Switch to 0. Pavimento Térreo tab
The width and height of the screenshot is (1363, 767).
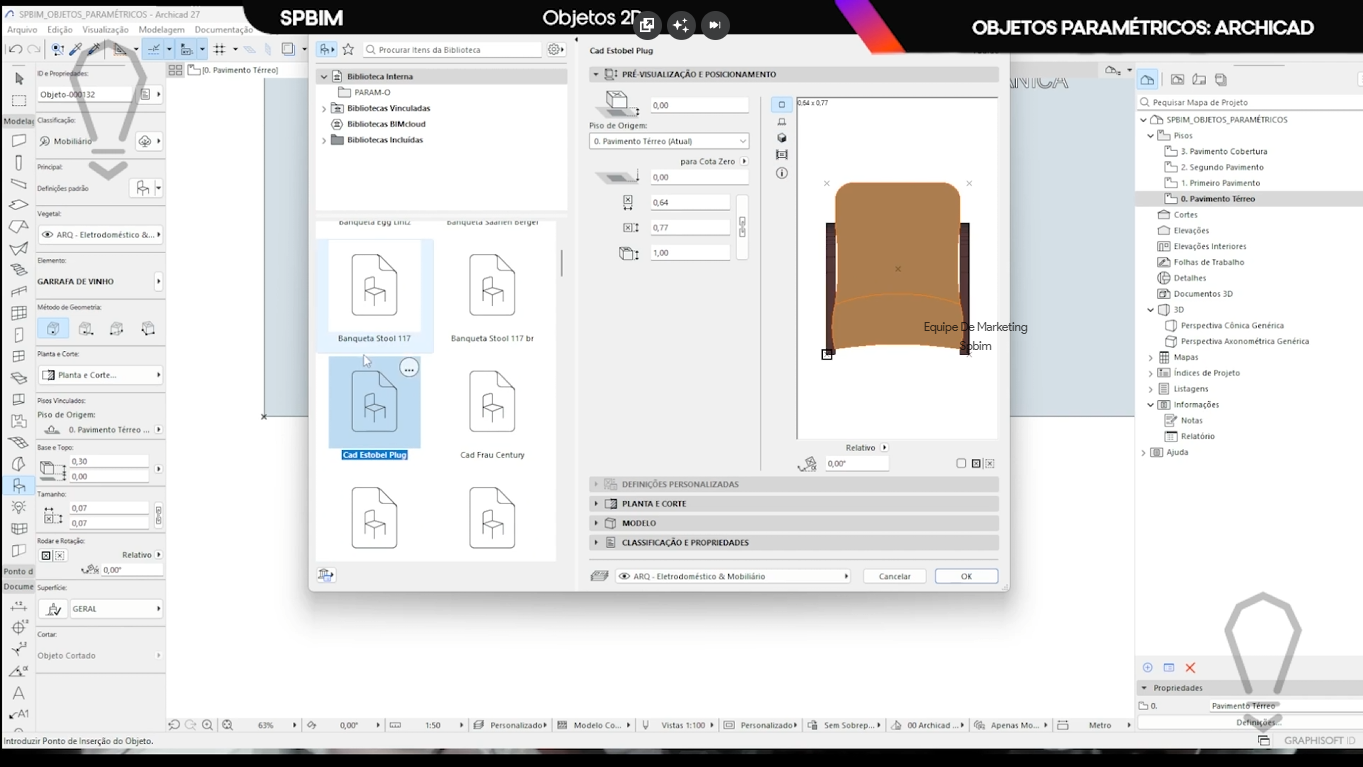[234, 70]
